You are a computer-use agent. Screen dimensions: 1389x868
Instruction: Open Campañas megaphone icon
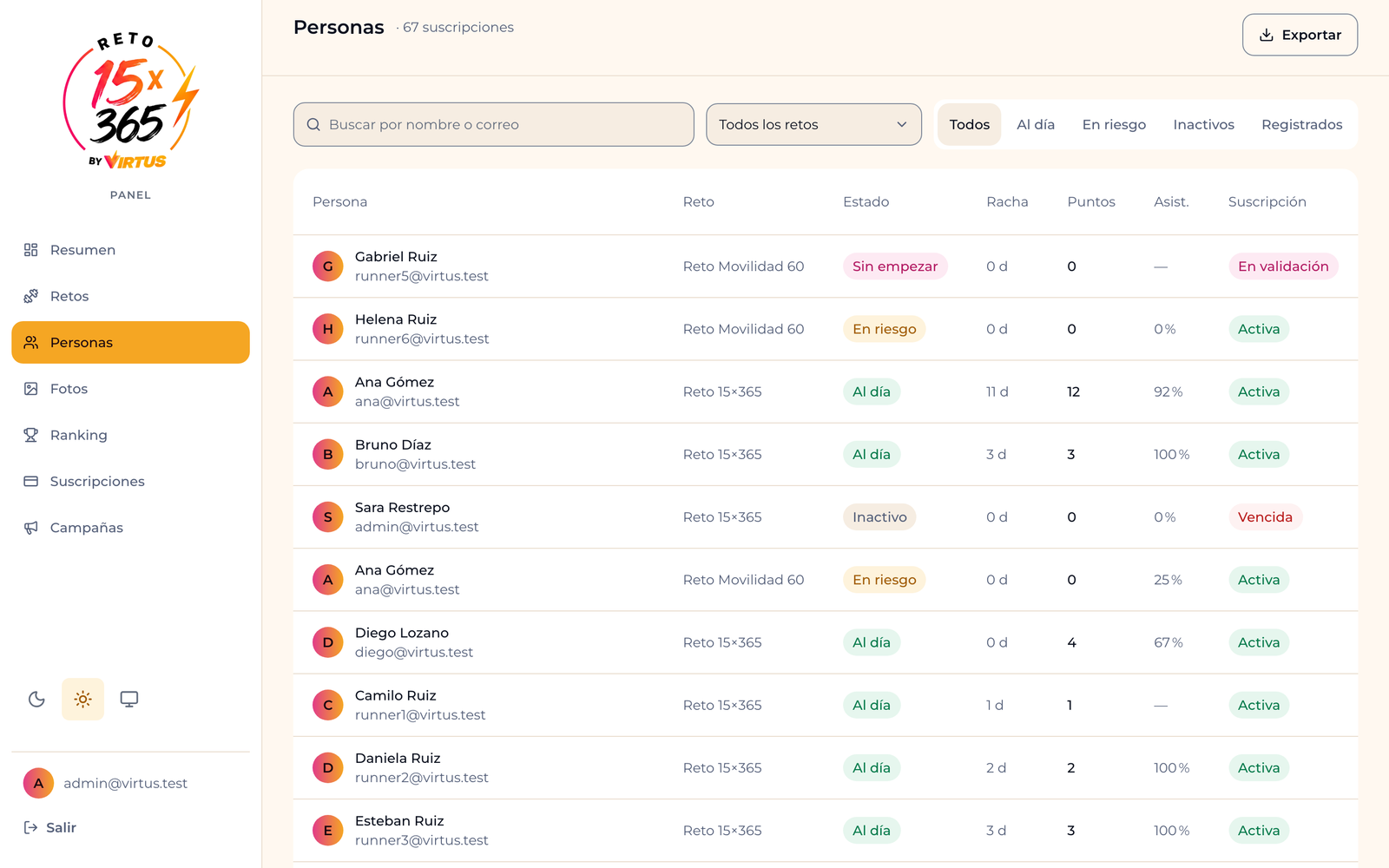(x=30, y=528)
